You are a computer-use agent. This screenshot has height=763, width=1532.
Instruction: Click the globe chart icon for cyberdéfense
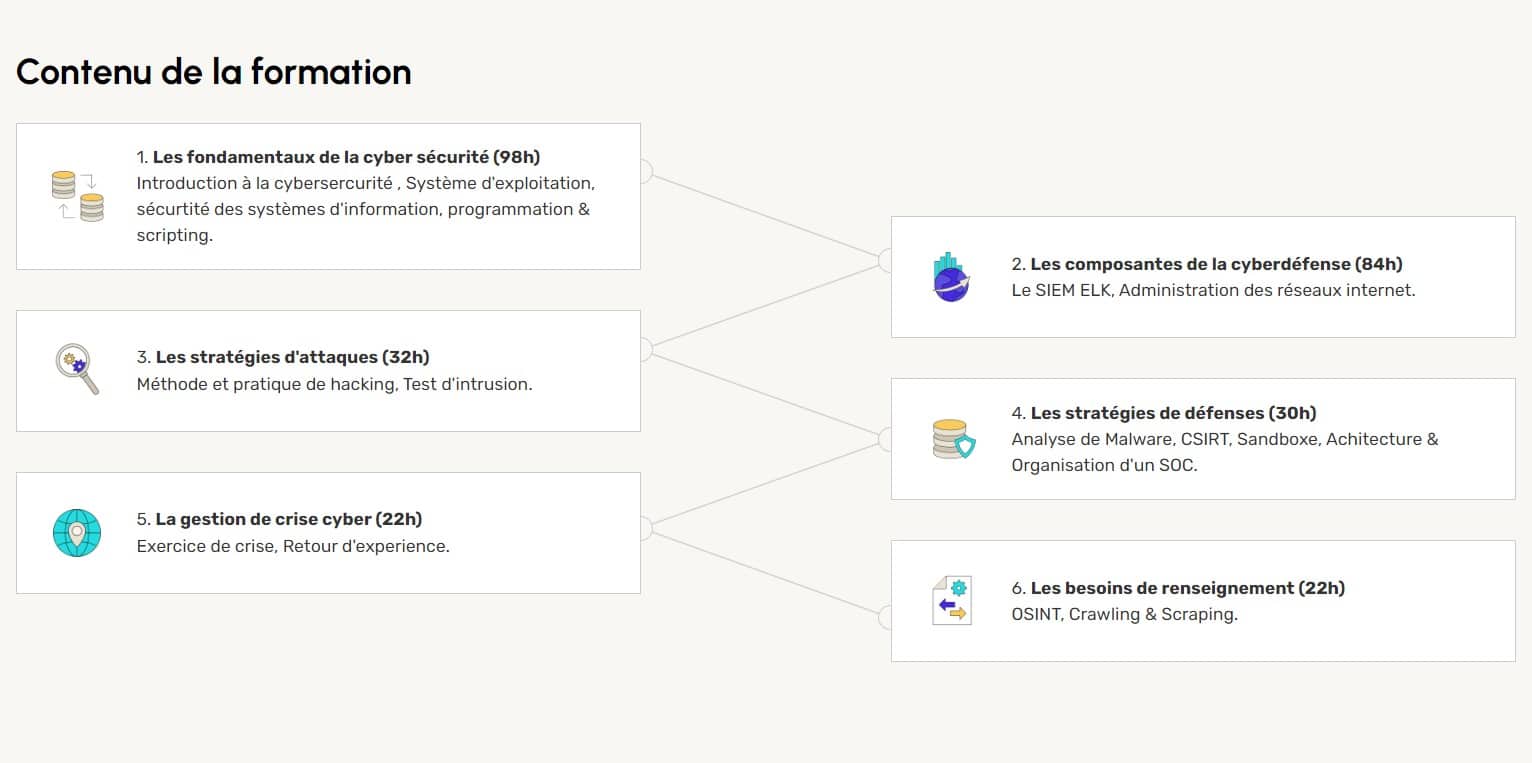click(x=950, y=277)
